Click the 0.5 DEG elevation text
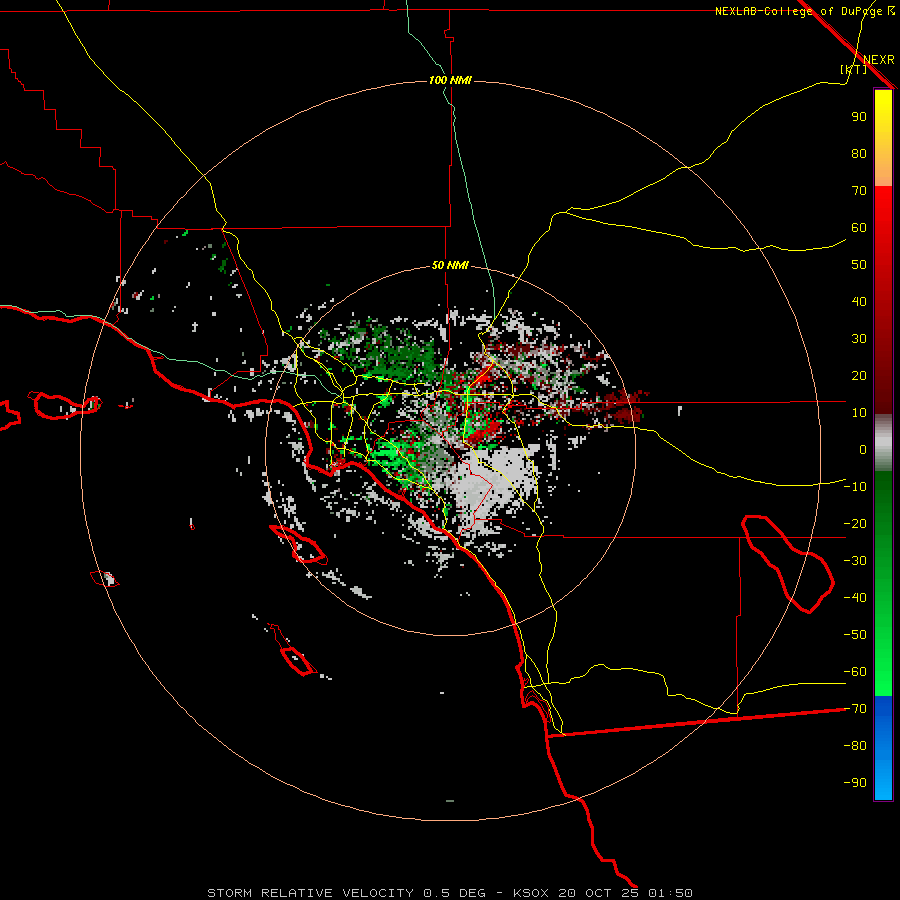 click(x=455, y=893)
